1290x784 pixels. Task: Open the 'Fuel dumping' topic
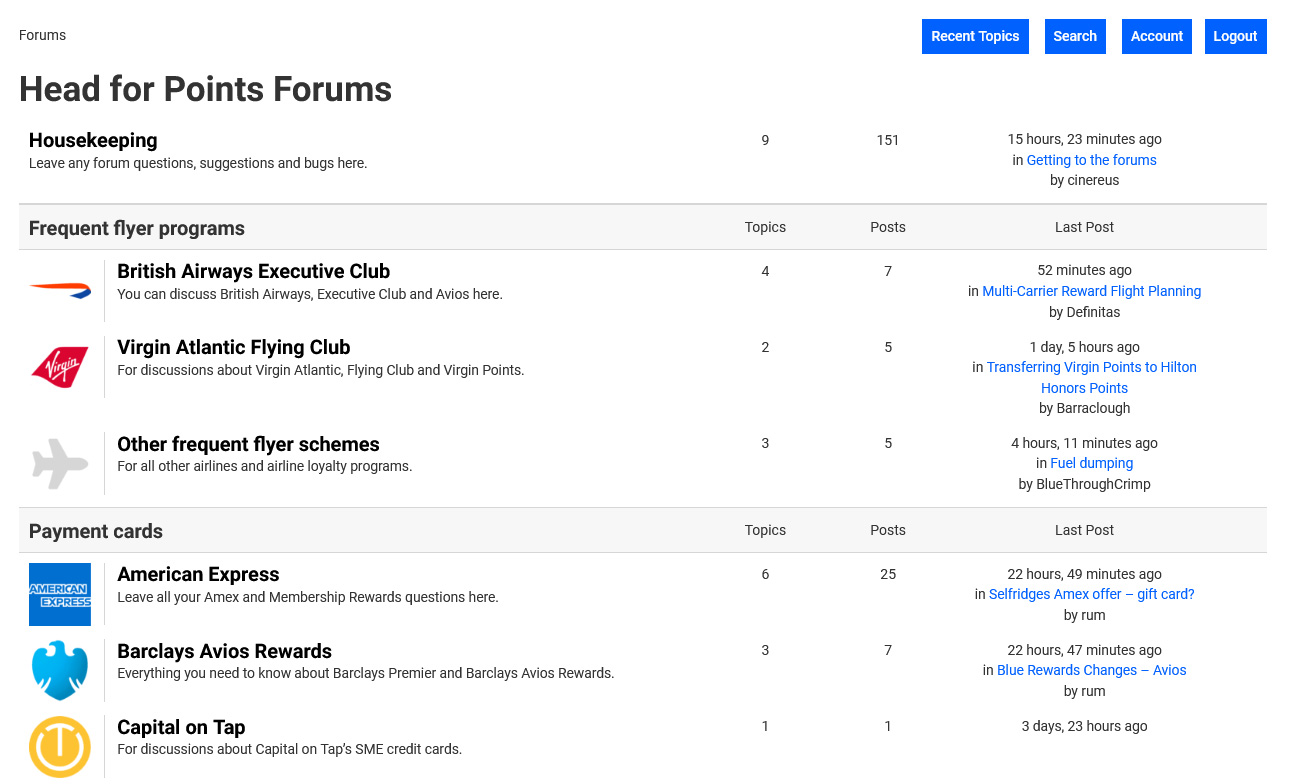tap(1091, 463)
